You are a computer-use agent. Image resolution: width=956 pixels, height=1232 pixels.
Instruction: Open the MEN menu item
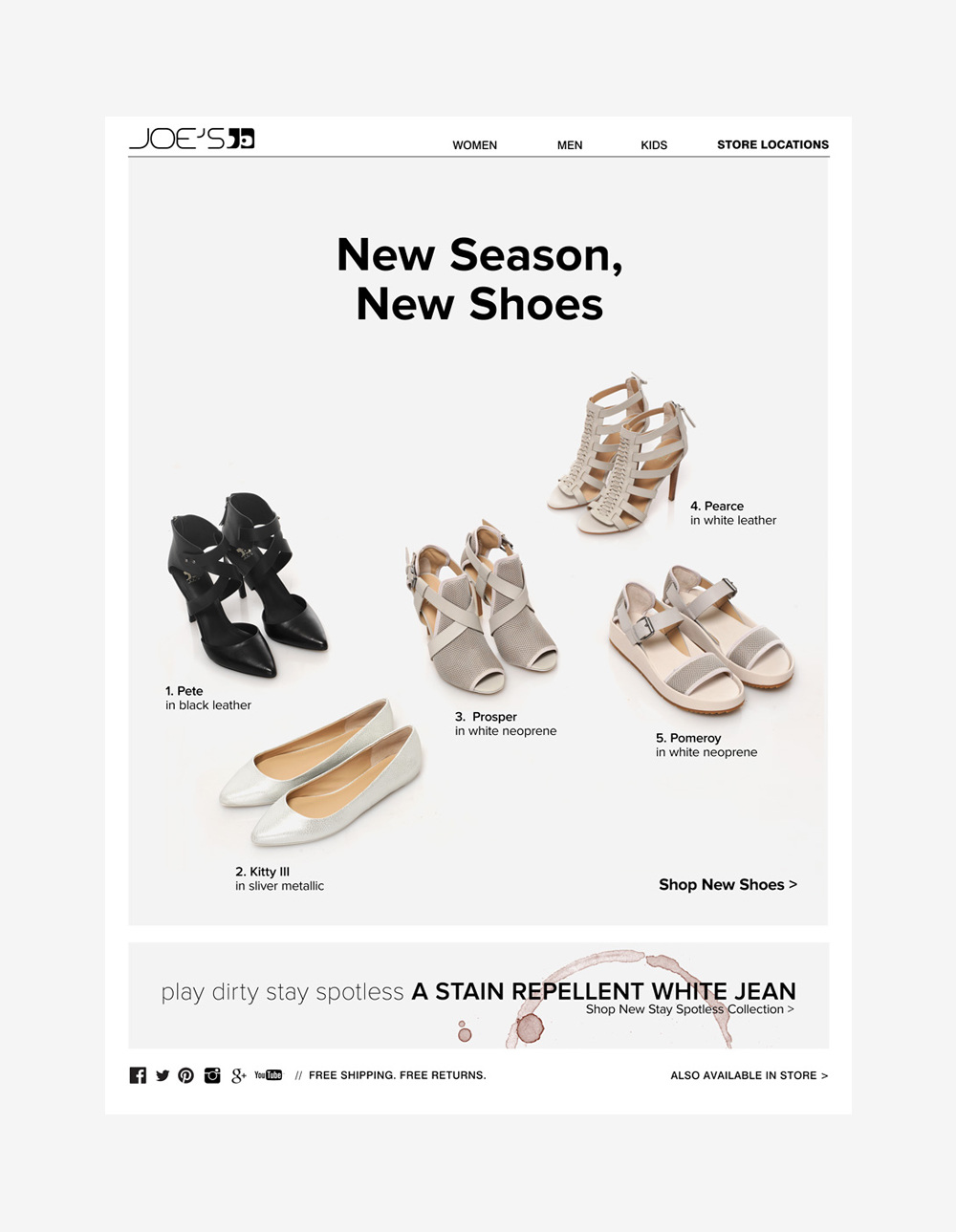click(x=570, y=145)
